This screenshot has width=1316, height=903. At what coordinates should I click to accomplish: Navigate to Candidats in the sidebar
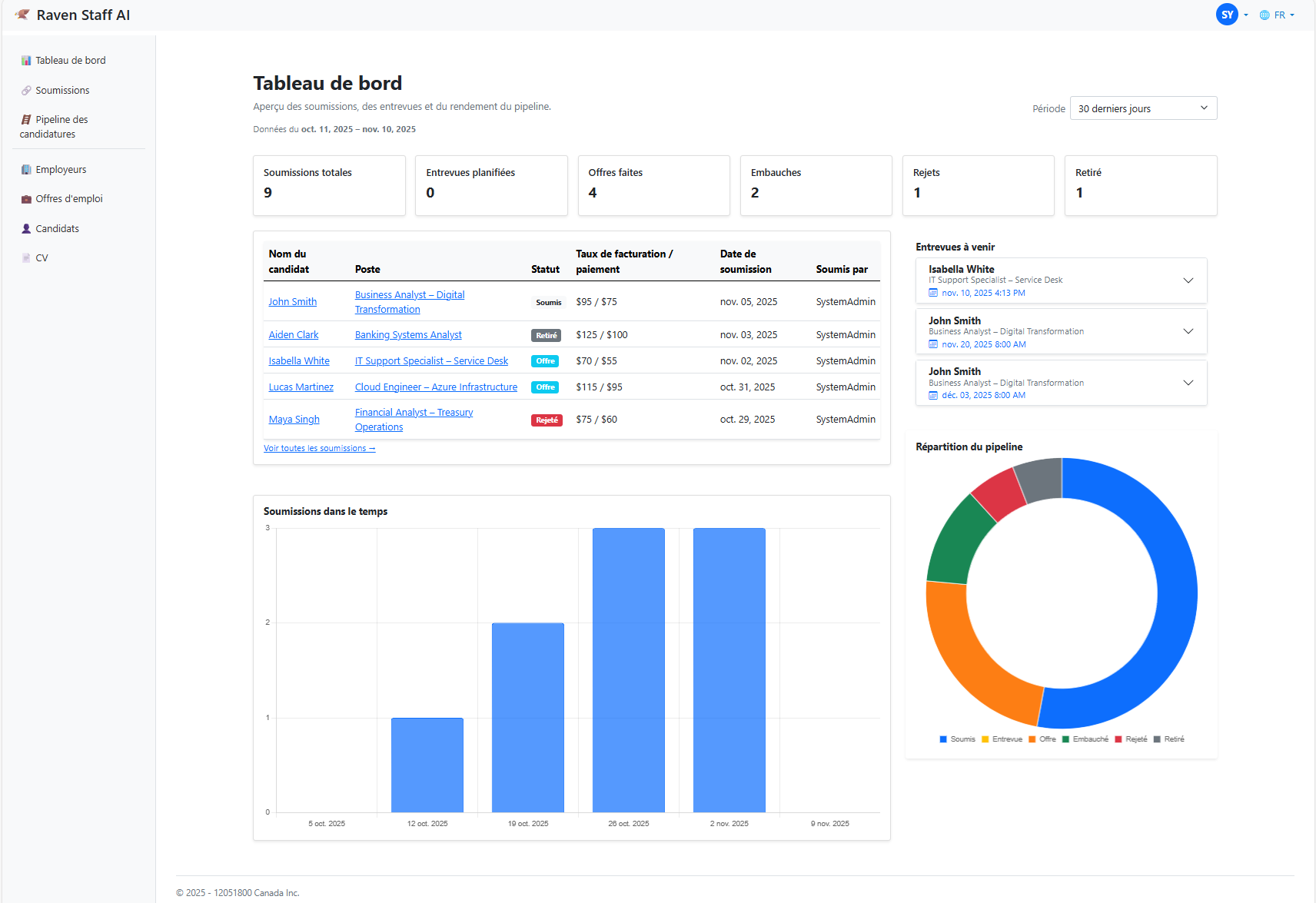coord(25,228)
